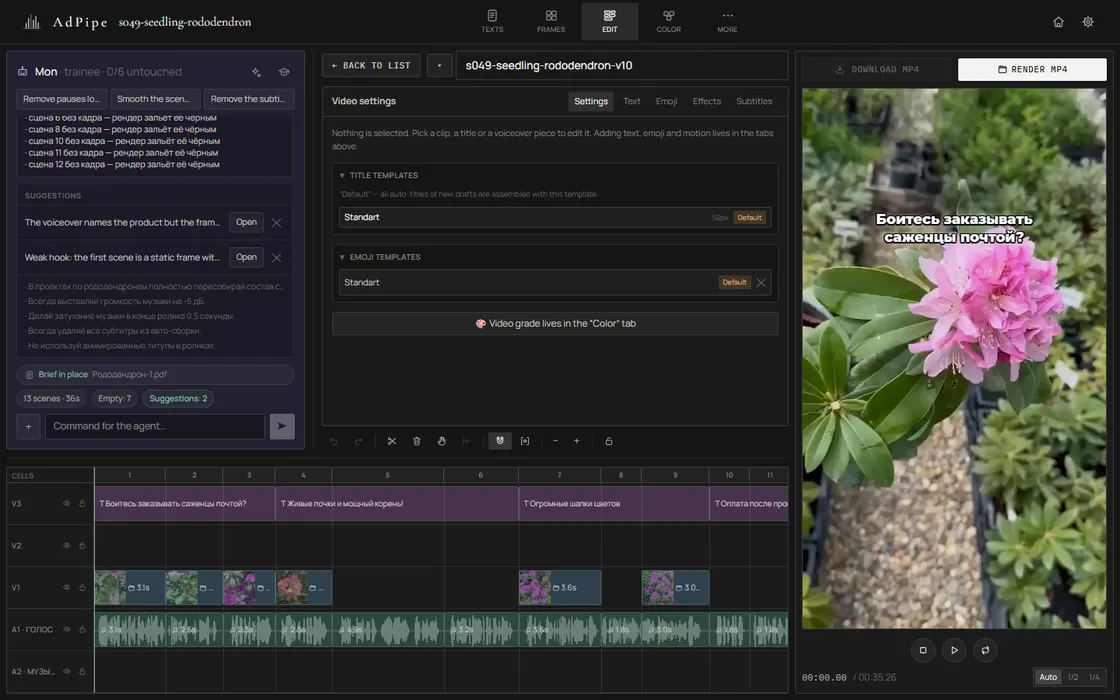Open the Weak hook suggestion

246,258
